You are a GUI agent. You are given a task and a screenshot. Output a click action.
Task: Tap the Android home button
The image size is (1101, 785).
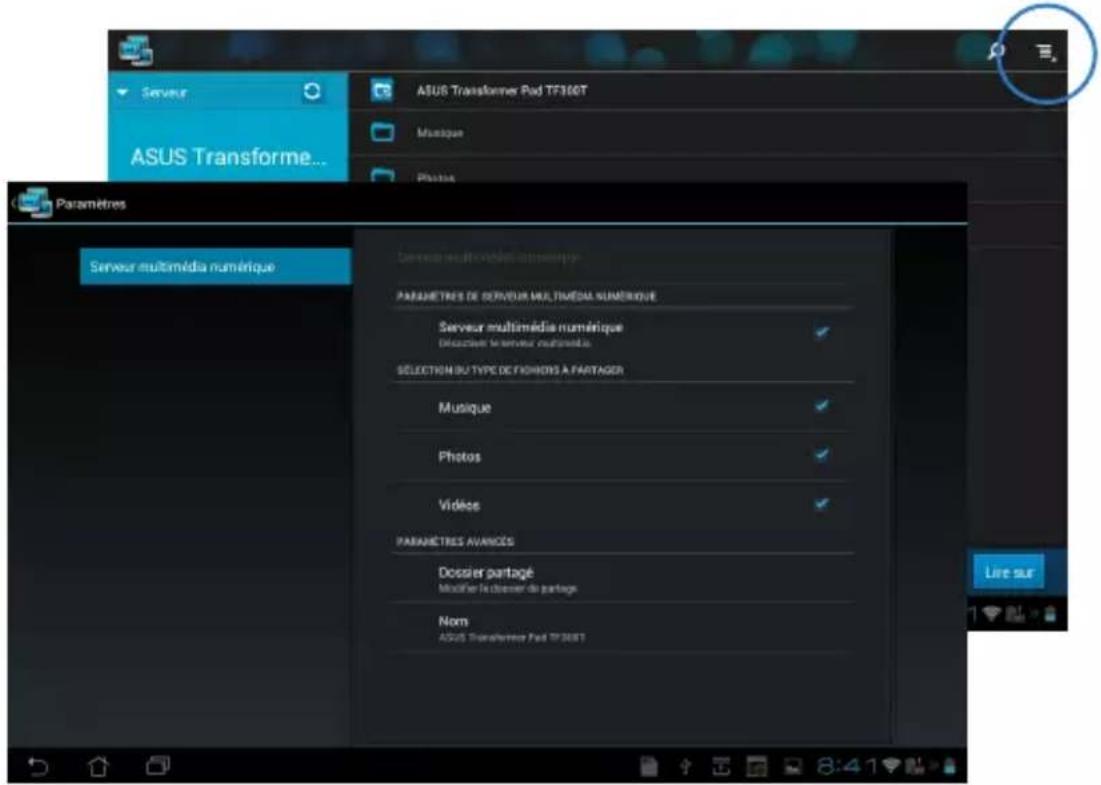[98, 766]
